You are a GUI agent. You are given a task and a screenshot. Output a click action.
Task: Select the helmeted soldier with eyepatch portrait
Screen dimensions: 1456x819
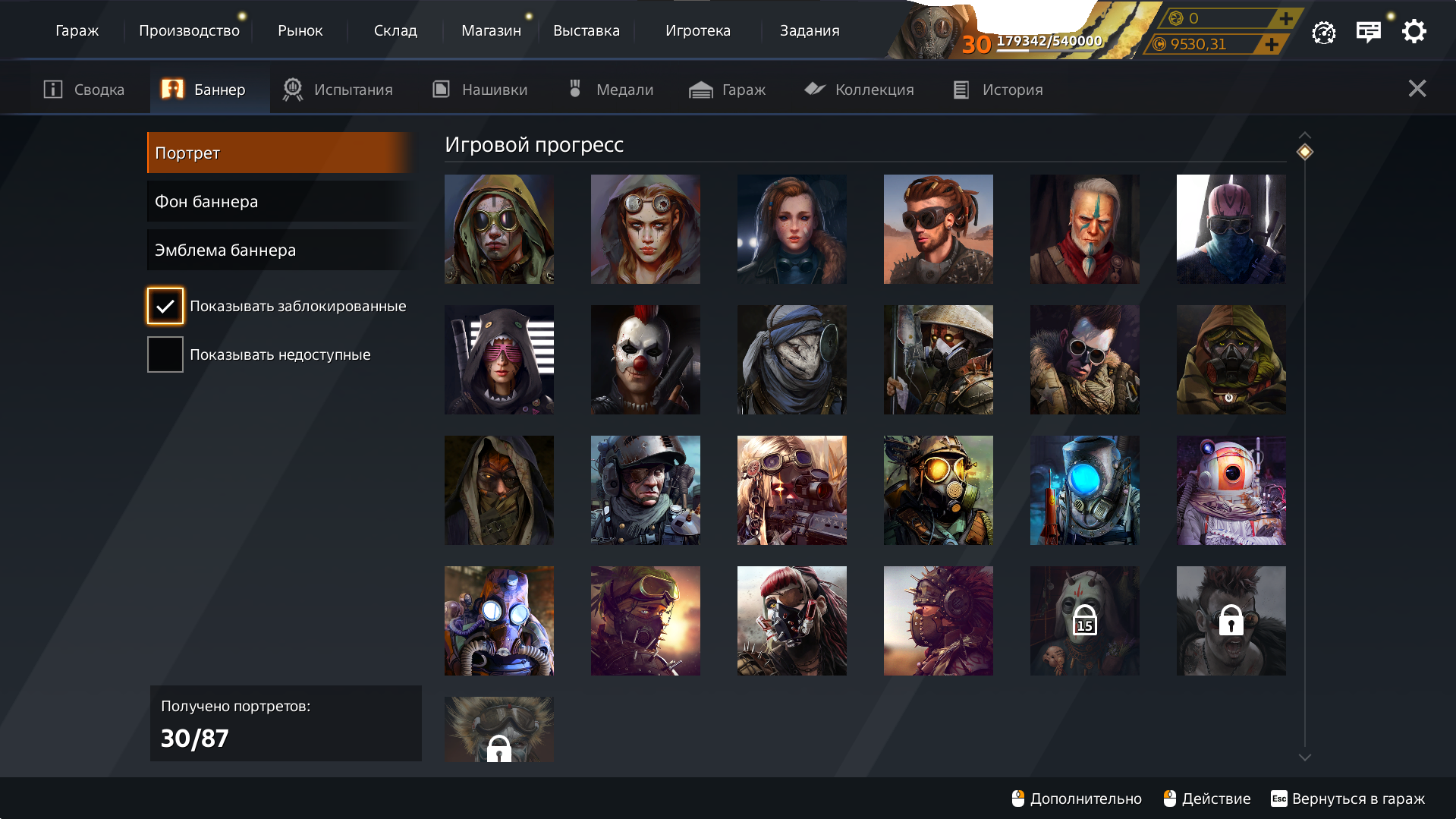646,490
